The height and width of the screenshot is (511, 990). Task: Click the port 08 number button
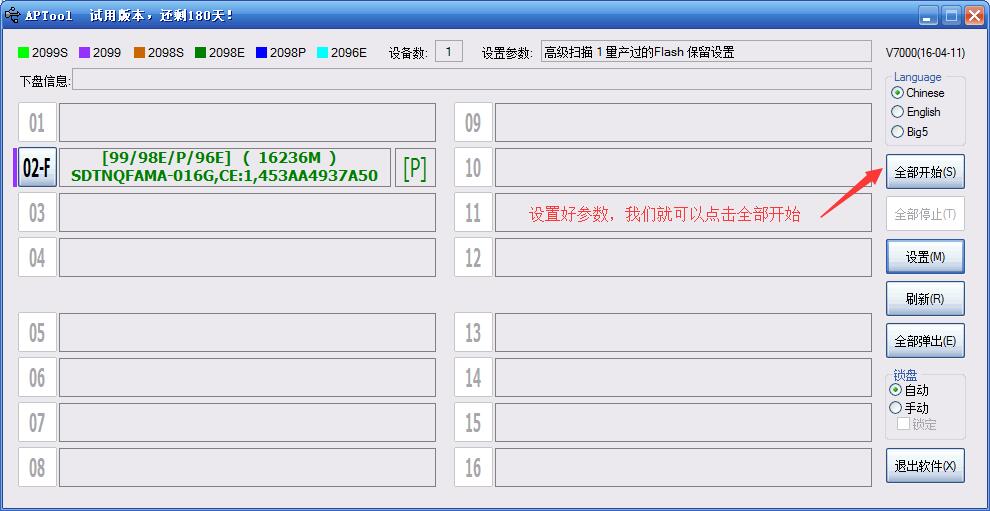click(x=37, y=467)
